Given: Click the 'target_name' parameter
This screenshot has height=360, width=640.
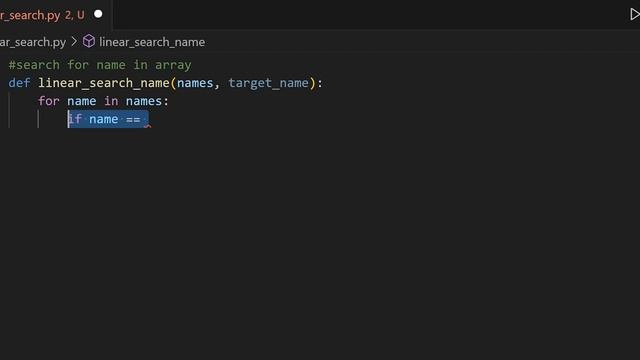Looking at the screenshot, I should click(268, 83).
